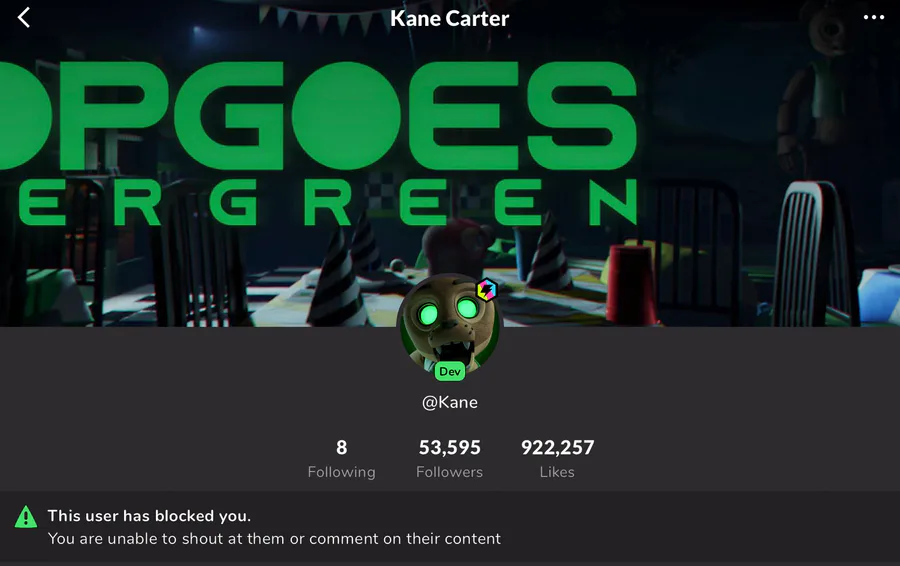Open the three-dot more options menu

874,17
